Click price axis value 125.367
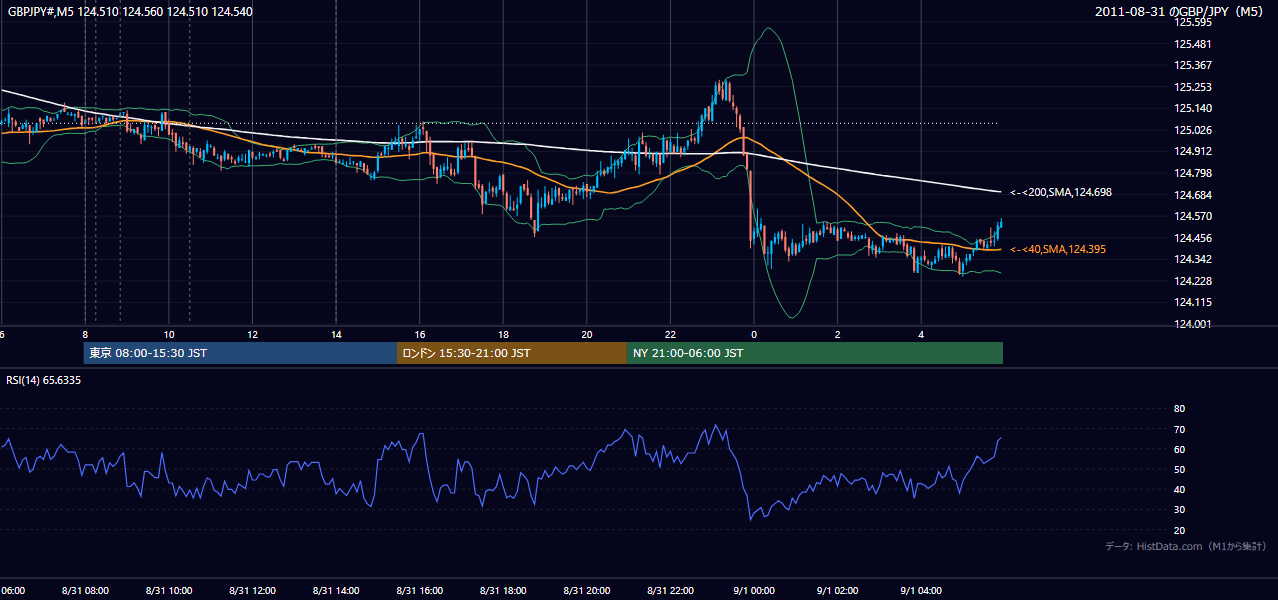This screenshot has height=600, width=1278. point(1194,65)
